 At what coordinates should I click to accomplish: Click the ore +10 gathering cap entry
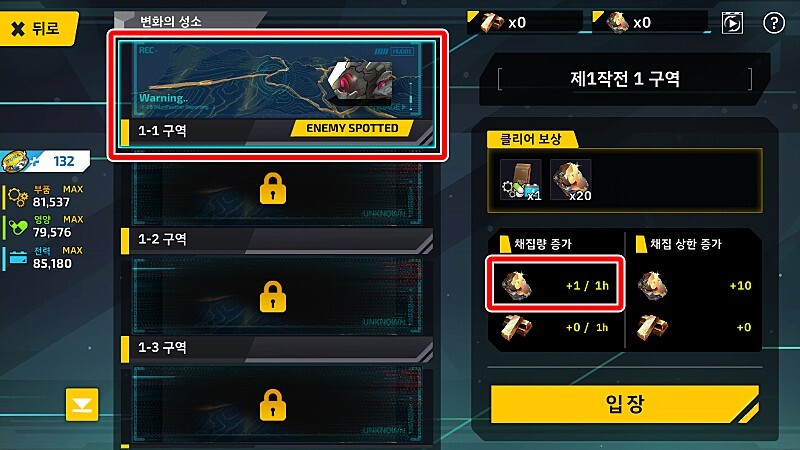(x=694, y=285)
